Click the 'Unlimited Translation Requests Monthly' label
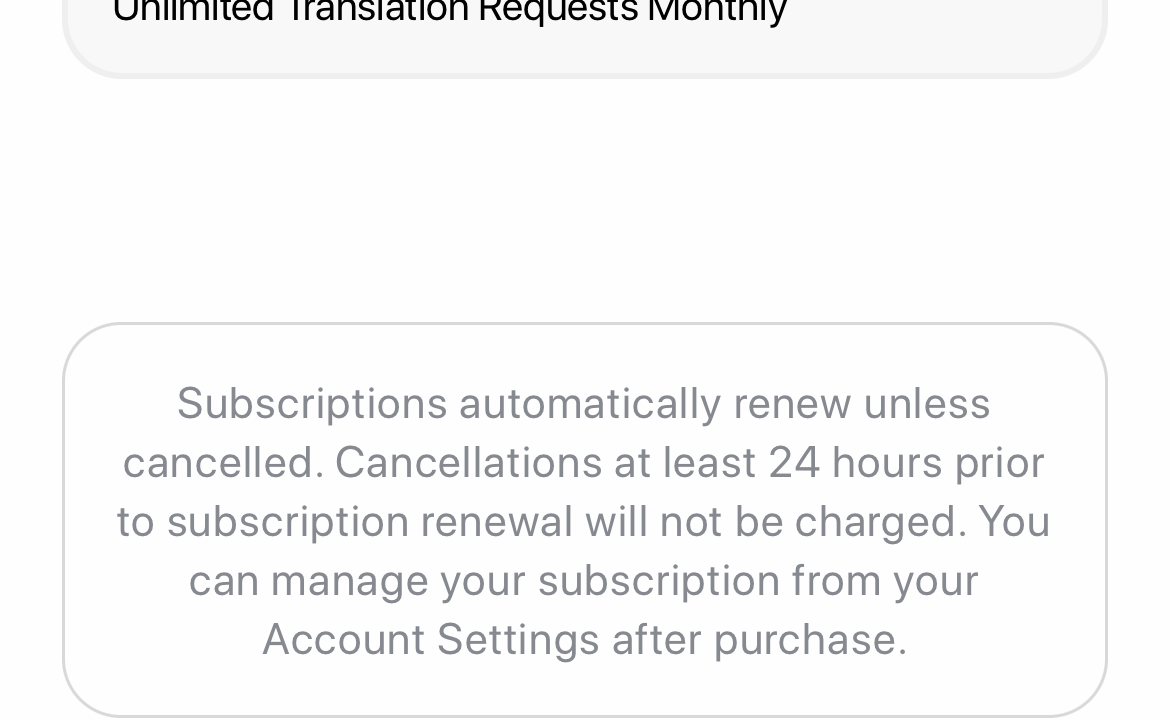Screen dimensions: 1170x720 point(450,12)
